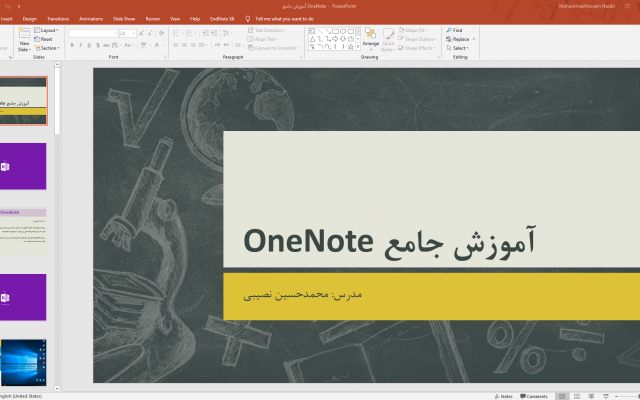Click the Bullets list icon
This screenshot has height=400, width=640.
177,33
